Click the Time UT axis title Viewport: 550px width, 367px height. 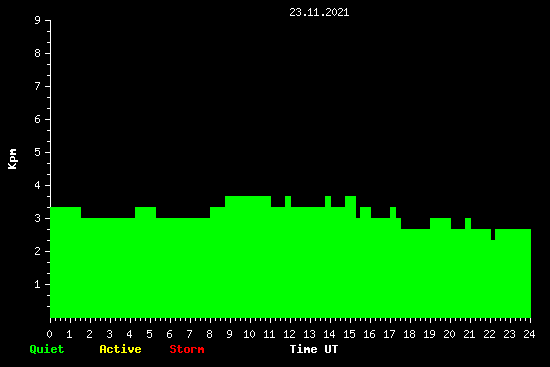coord(314,349)
